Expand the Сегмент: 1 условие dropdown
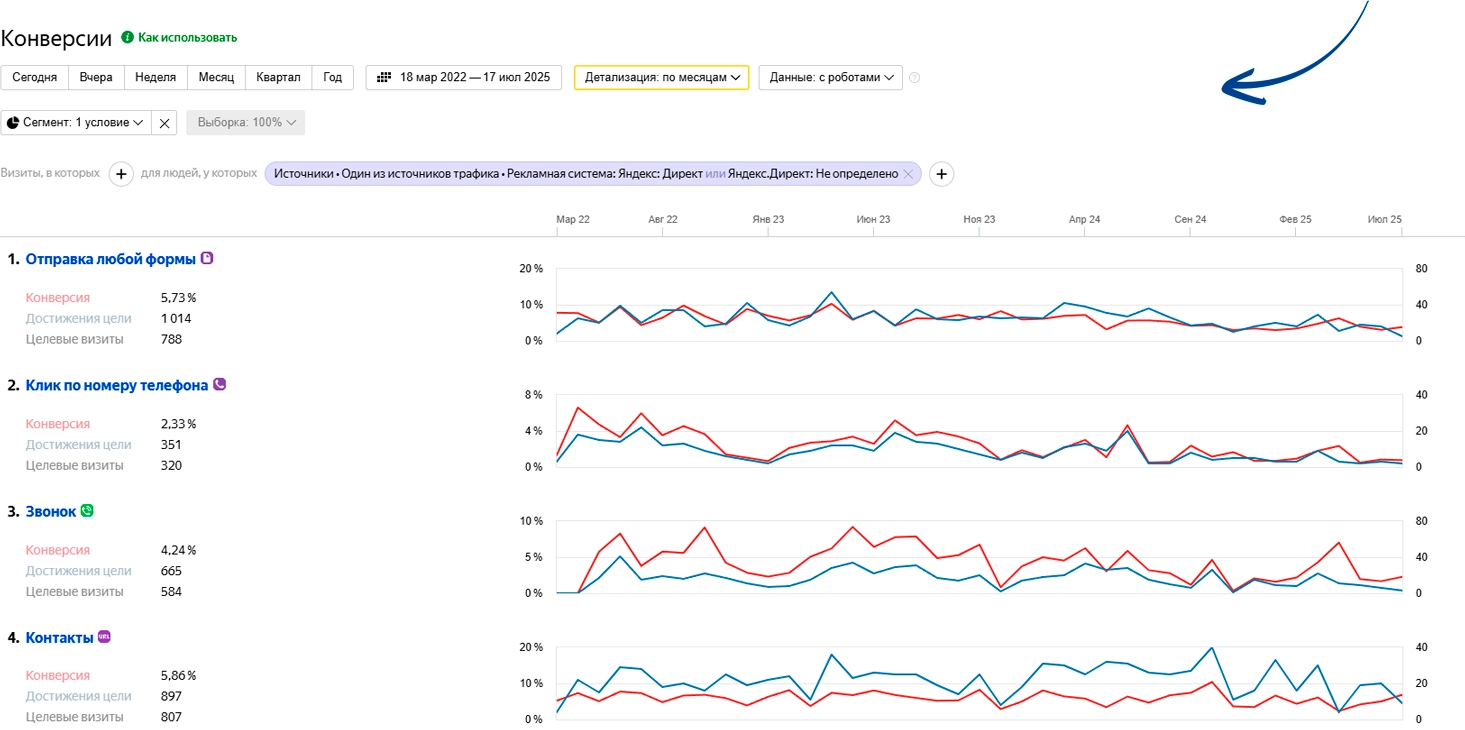The height and width of the screenshot is (730, 1465). pos(76,122)
